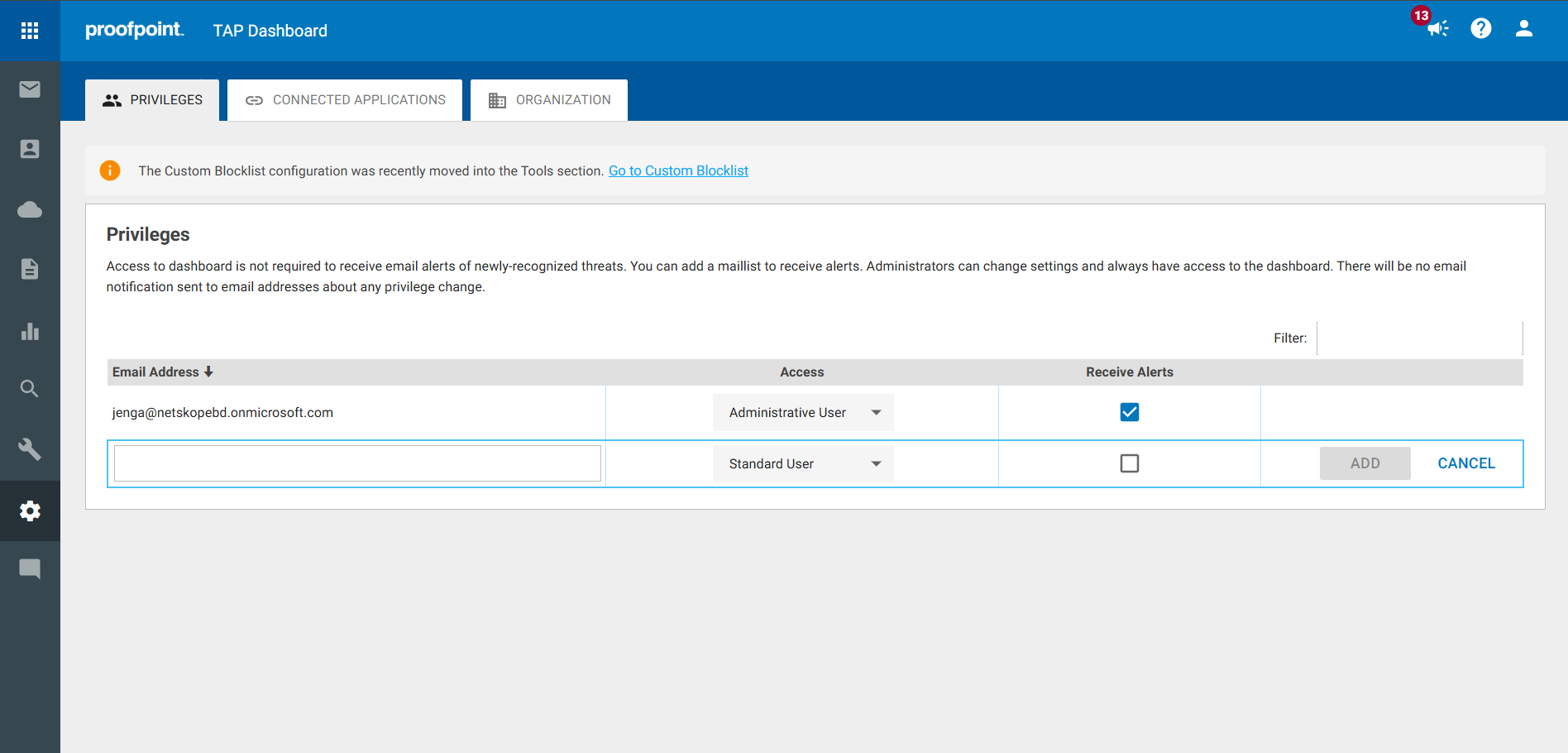Click the bar chart sidebar icon
The image size is (1568, 753).
tap(30, 331)
